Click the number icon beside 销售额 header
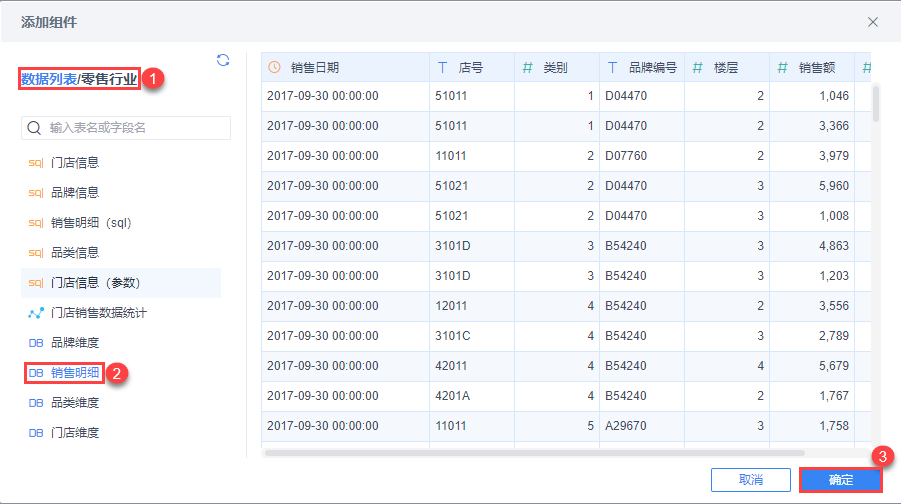 [783, 68]
